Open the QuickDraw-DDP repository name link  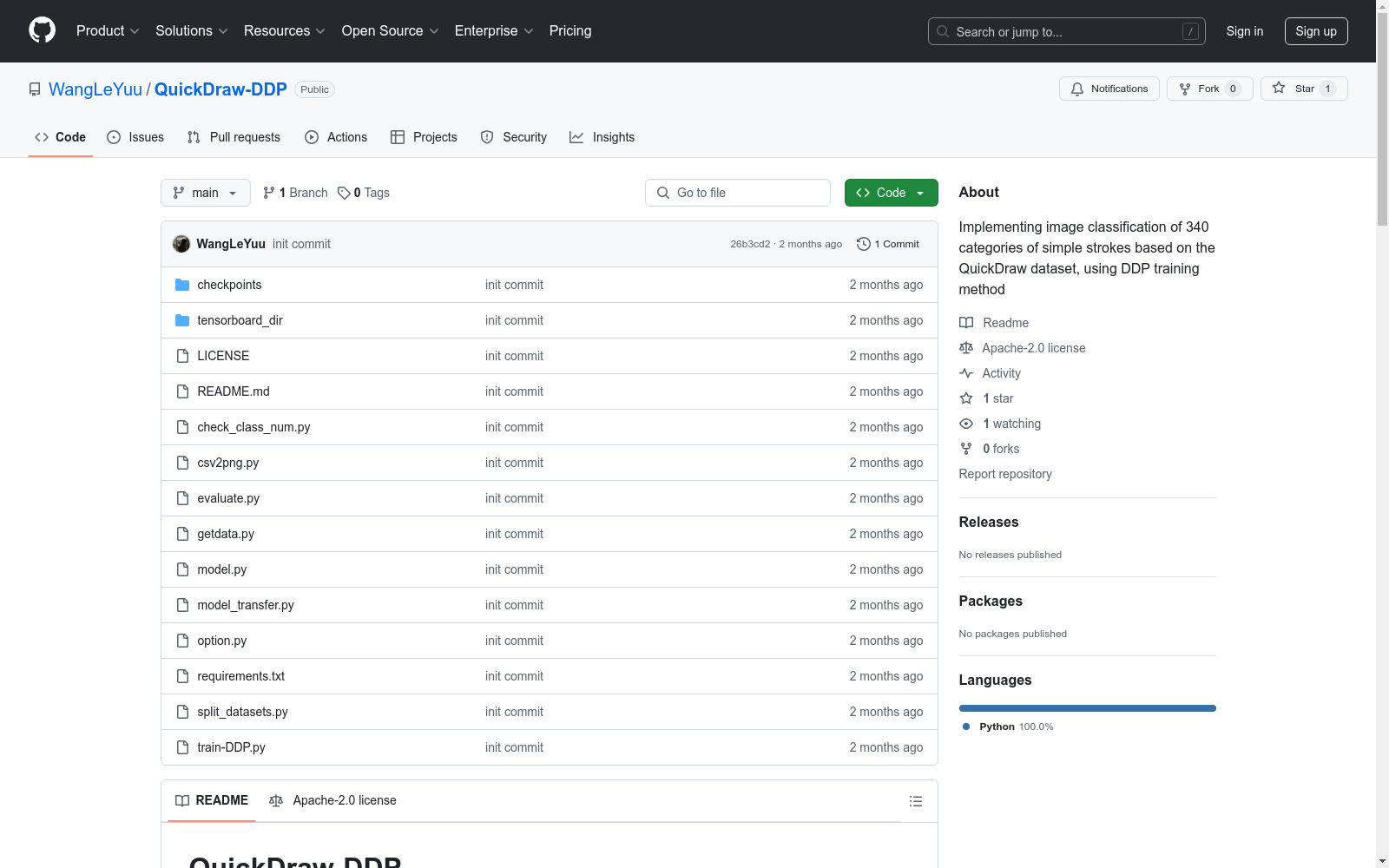[x=221, y=89]
